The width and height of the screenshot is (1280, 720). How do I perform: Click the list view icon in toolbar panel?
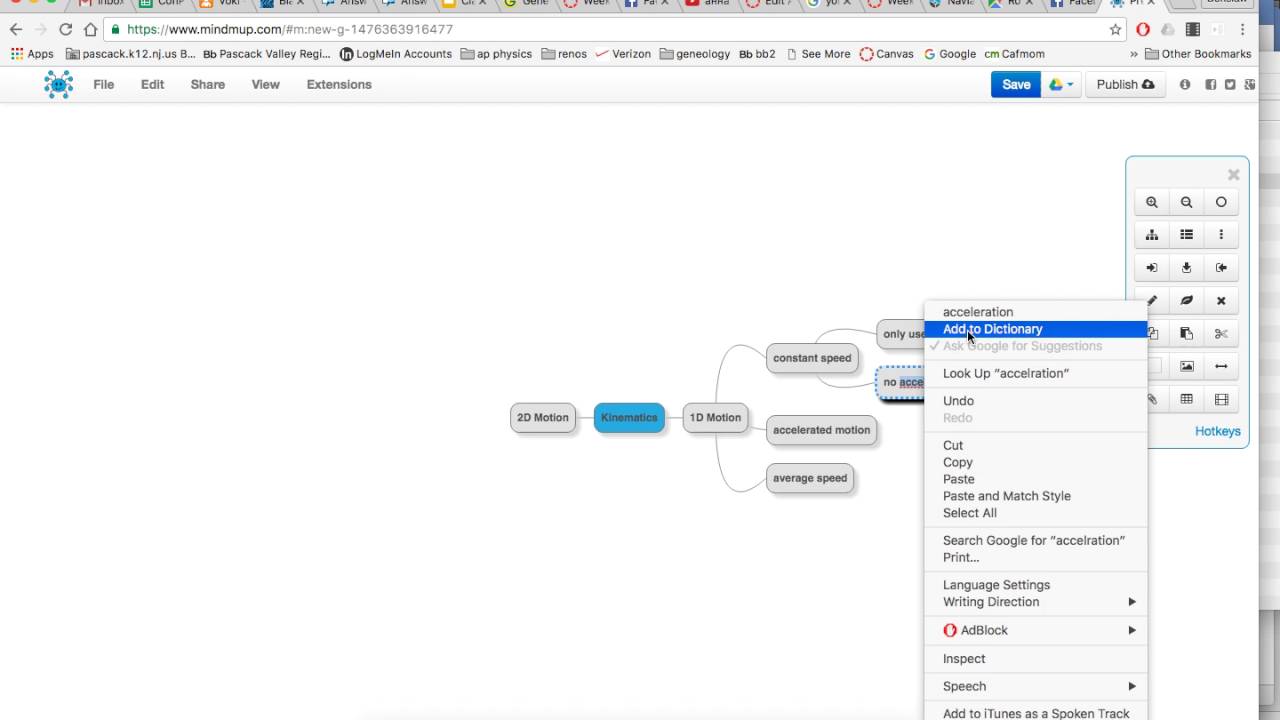tap(1186, 235)
